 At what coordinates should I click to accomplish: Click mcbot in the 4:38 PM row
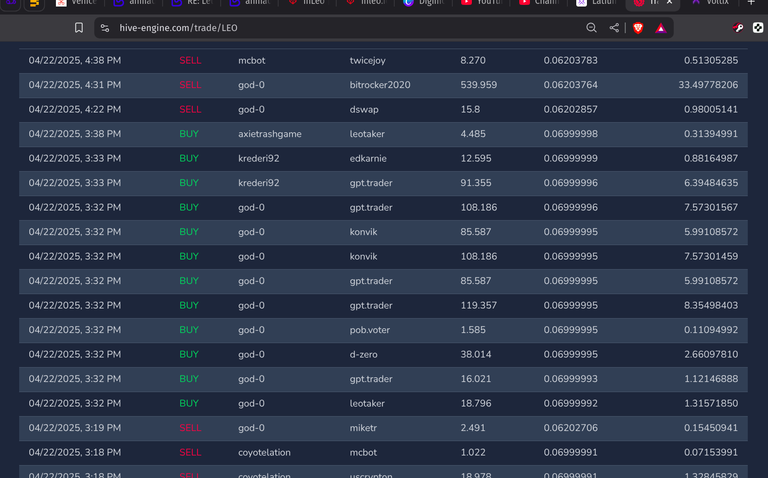(252, 61)
